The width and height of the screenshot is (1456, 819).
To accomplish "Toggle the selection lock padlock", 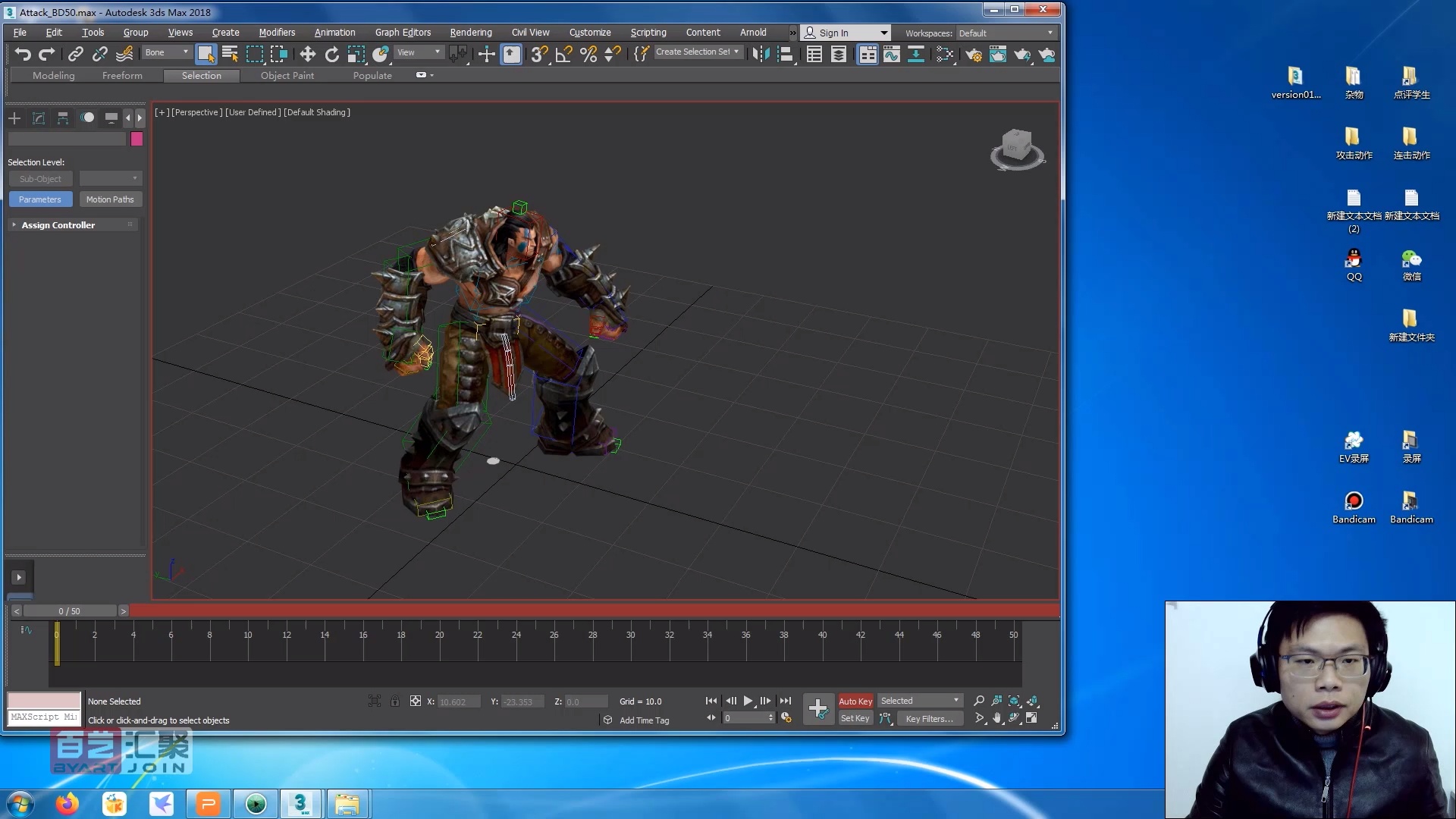I will 395,701.
